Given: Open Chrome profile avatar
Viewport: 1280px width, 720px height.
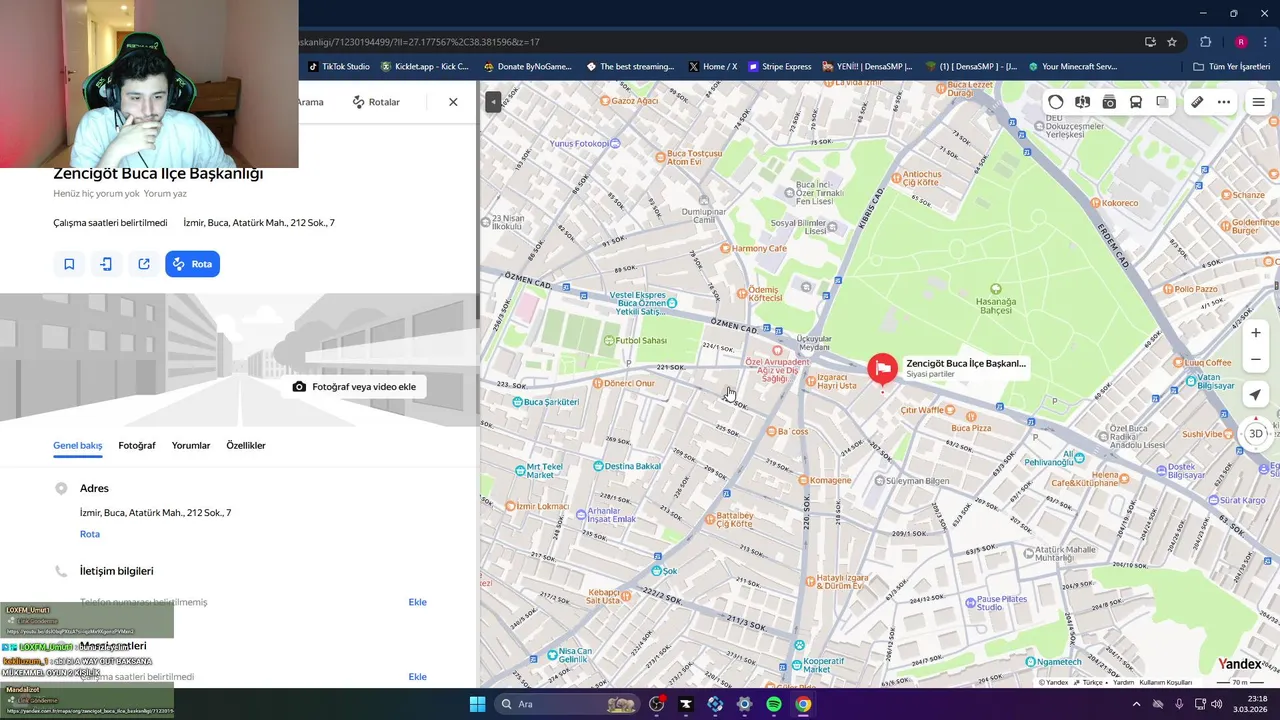Looking at the screenshot, I should click(1241, 42).
